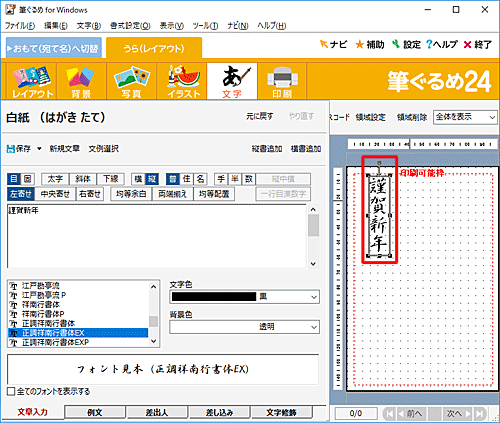
Task: Toggle 下線 underline
Action: click(x=111, y=179)
